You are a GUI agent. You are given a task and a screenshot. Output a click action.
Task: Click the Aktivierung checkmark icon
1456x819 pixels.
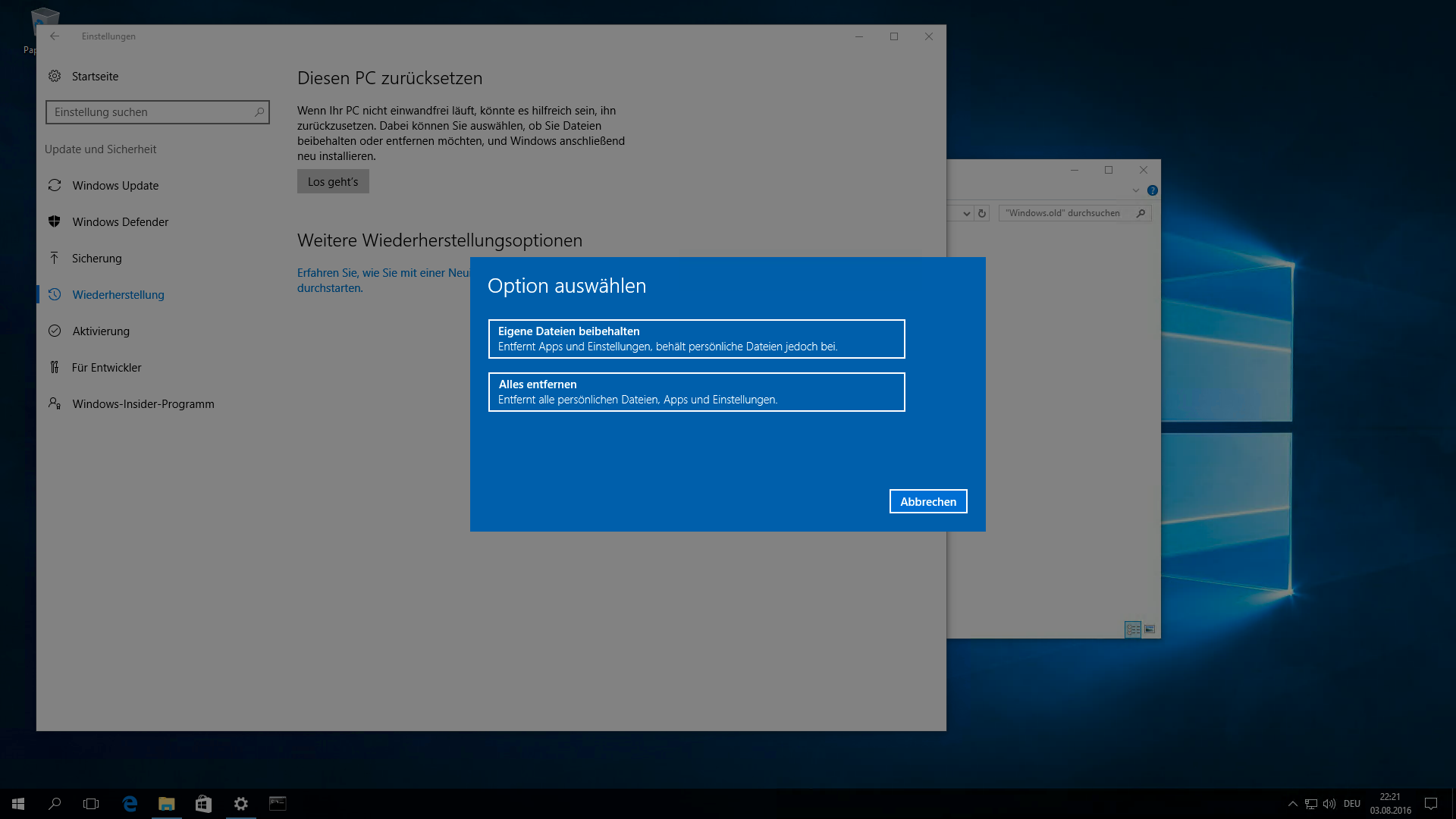coord(55,331)
